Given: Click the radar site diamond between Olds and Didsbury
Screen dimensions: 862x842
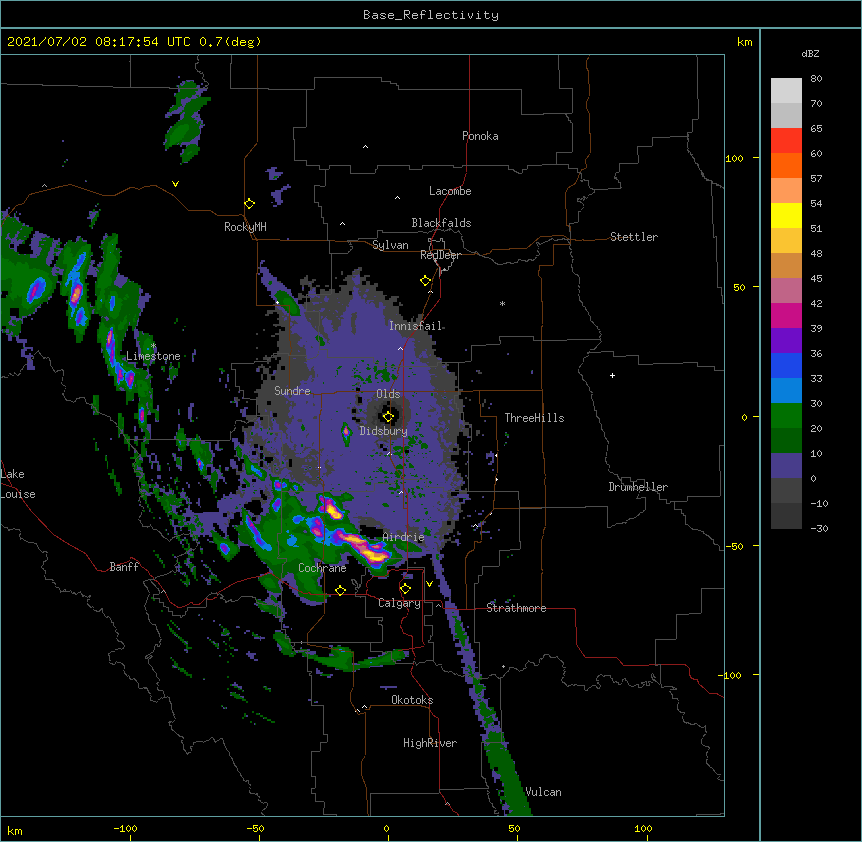Looking at the screenshot, I should [x=388, y=417].
